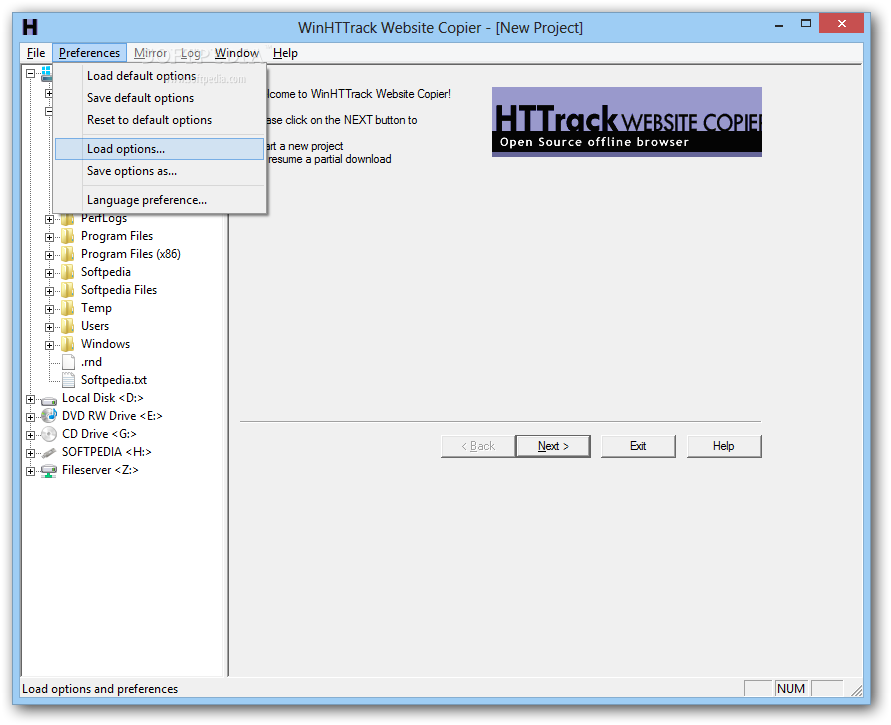Choose Load default options
891x725 pixels.
pyautogui.click(x=160, y=76)
